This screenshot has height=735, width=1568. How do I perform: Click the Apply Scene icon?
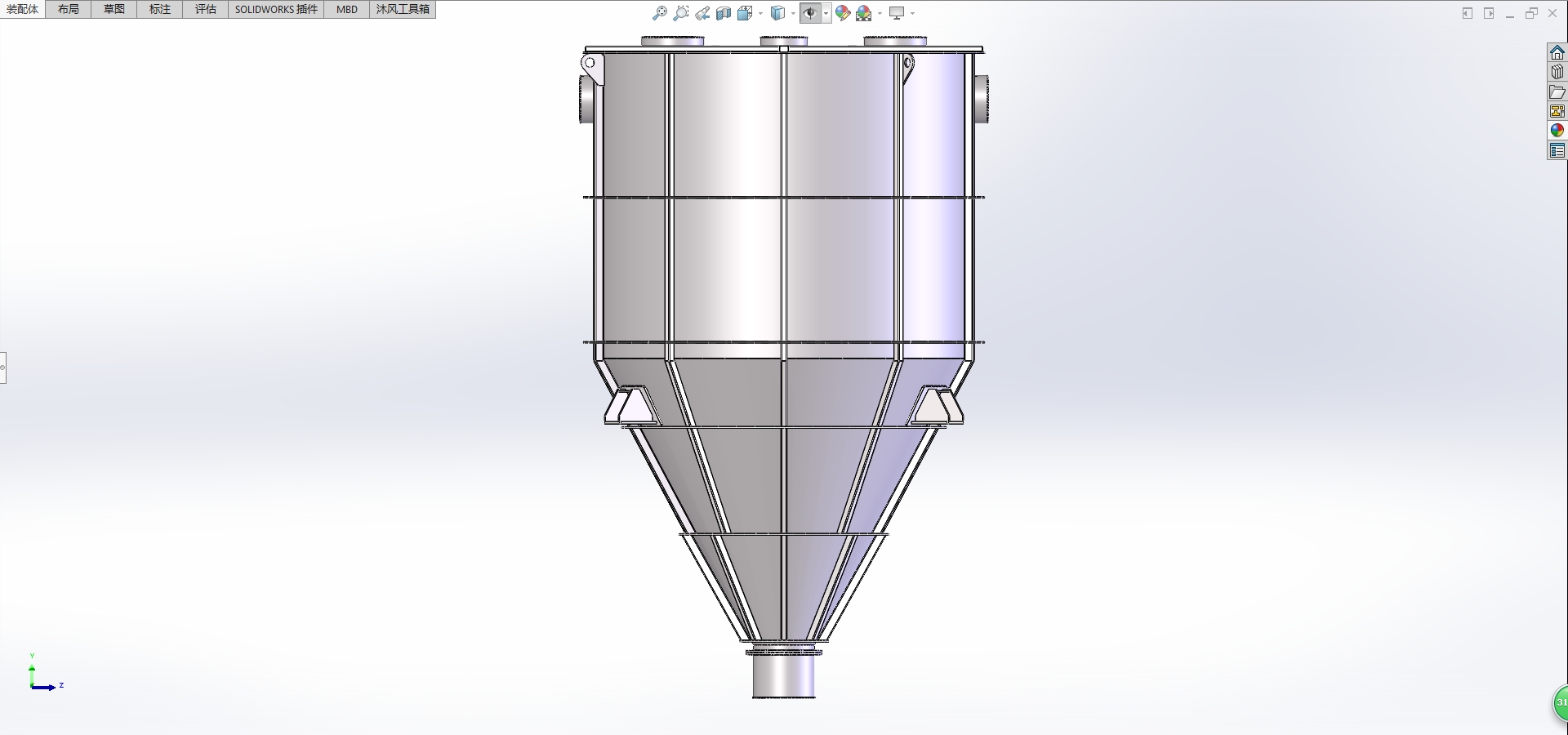pyautogui.click(x=864, y=13)
